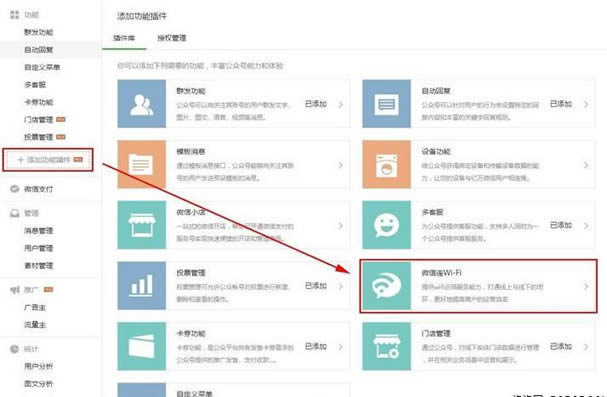Viewport: 607px width, 397px height.
Task: Open 自定义菜单 in the sidebar menu
Action: pyautogui.click(x=42, y=67)
